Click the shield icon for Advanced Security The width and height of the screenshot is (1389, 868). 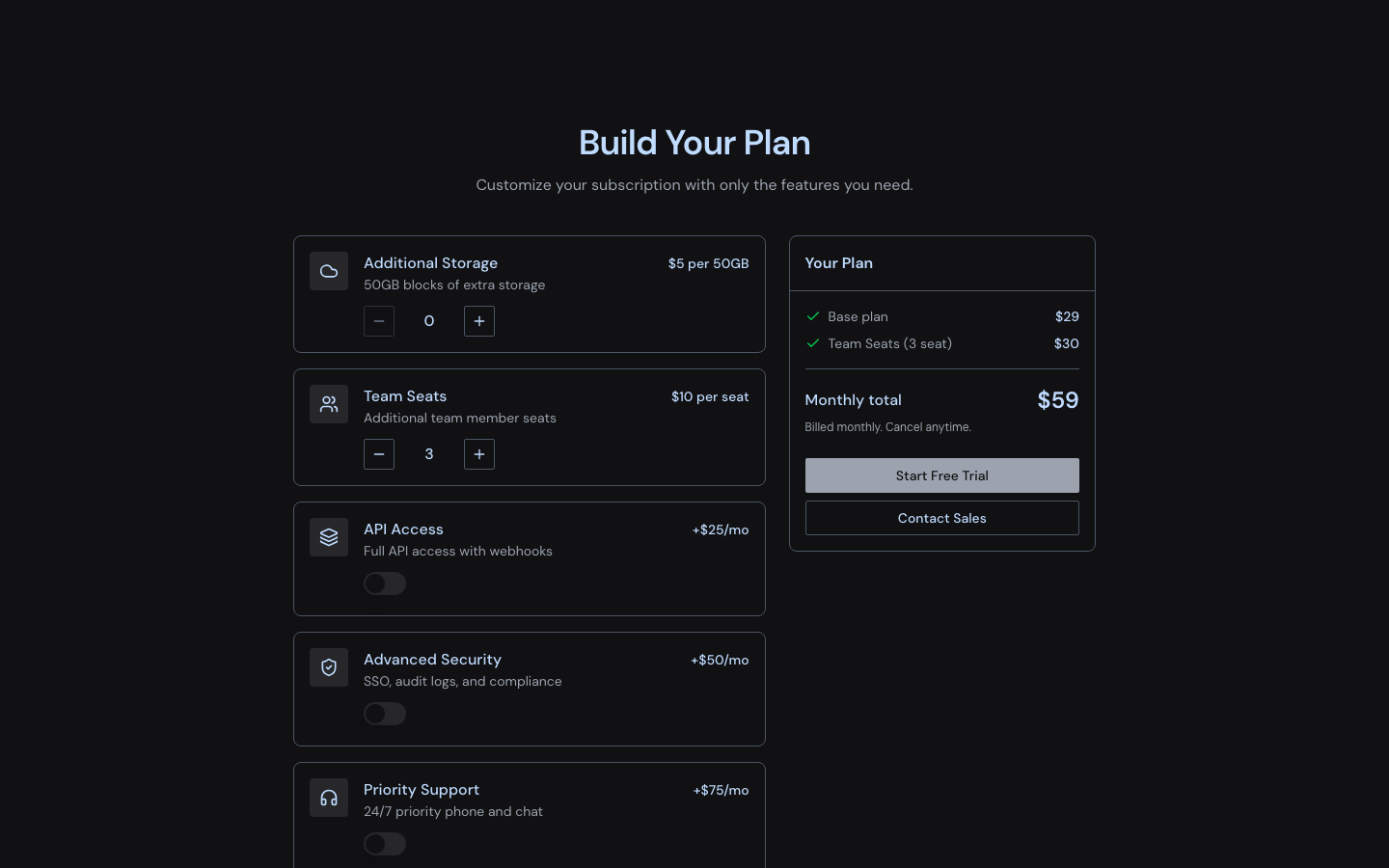pos(329,667)
